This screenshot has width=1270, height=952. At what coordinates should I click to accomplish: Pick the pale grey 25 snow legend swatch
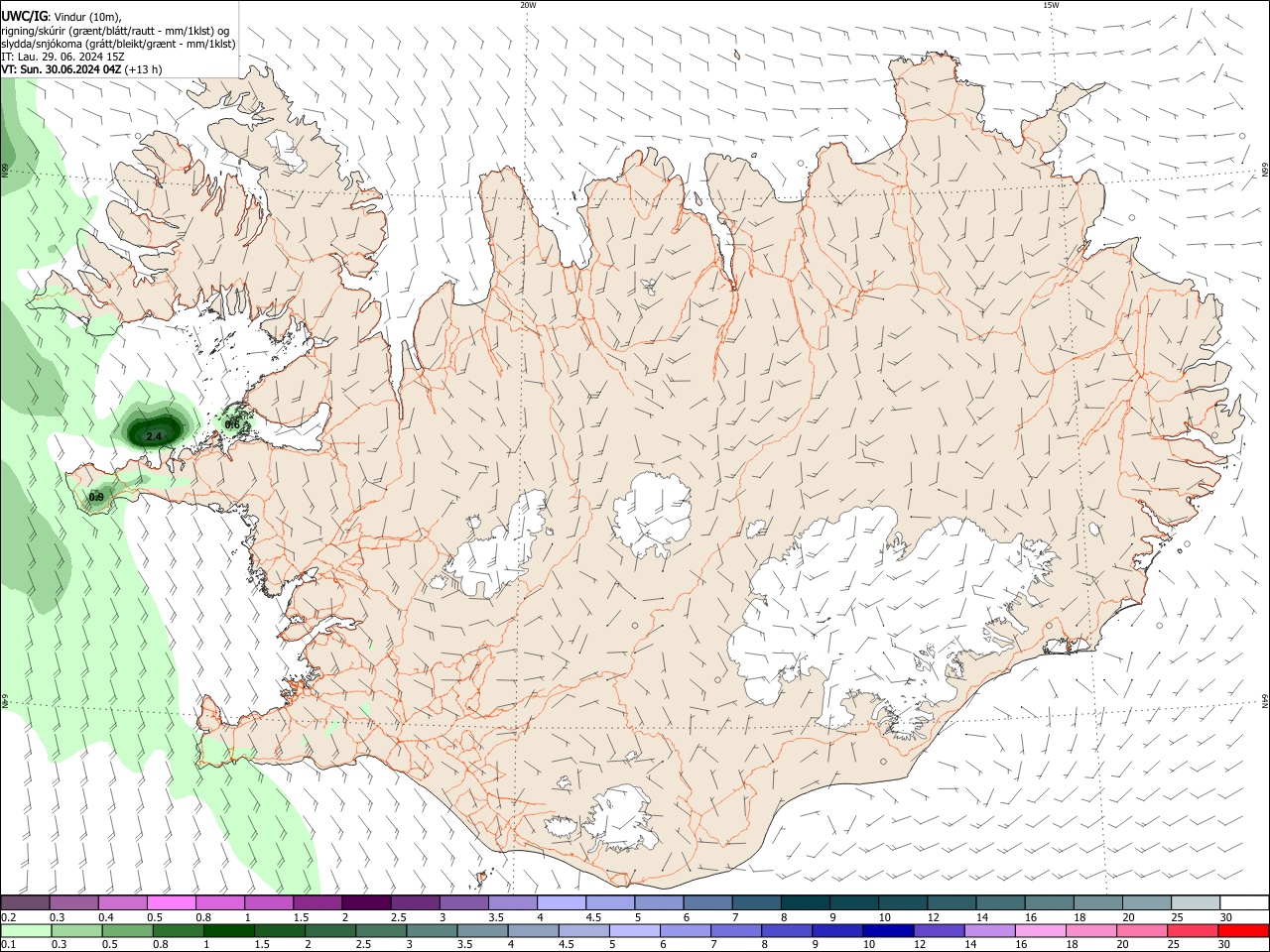pos(1194,903)
